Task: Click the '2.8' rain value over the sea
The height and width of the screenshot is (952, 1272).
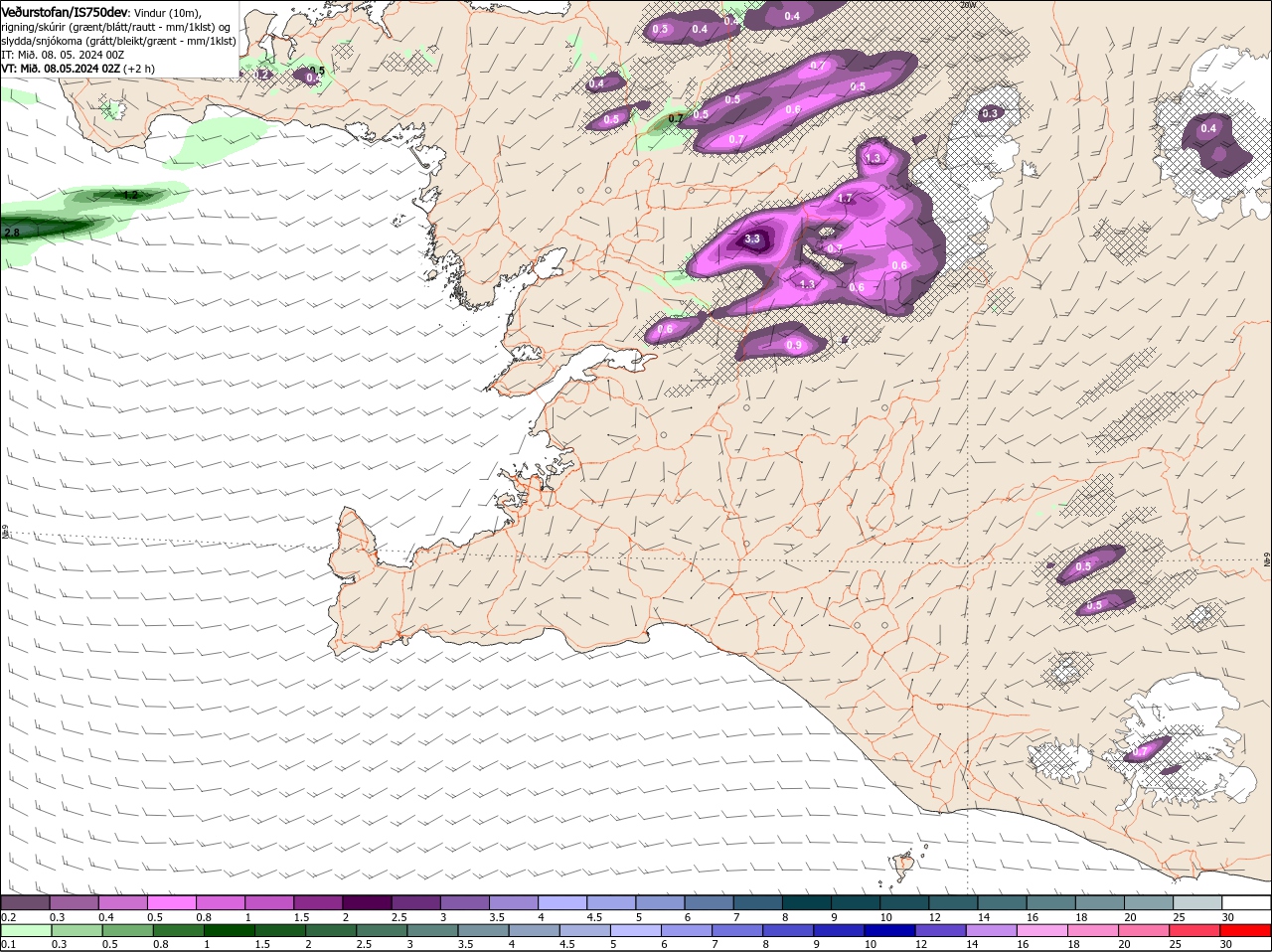Action: pyautogui.click(x=12, y=233)
